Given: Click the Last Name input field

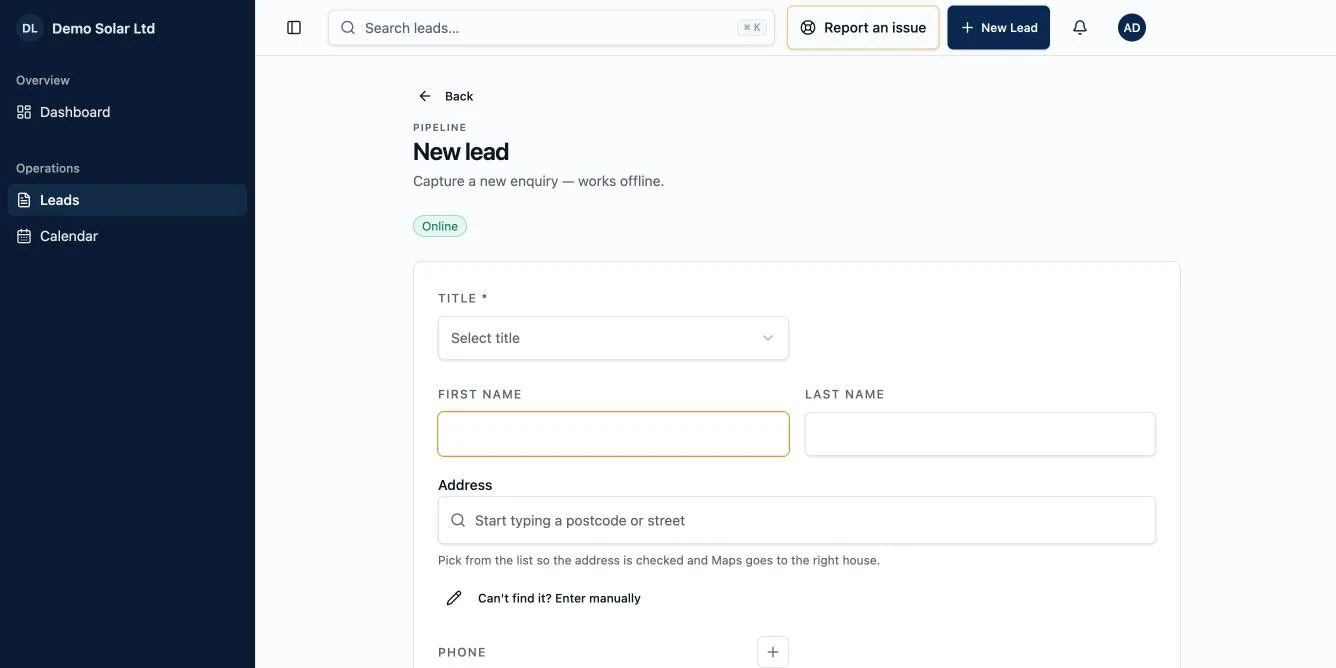Looking at the screenshot, I should pos(980,434).
